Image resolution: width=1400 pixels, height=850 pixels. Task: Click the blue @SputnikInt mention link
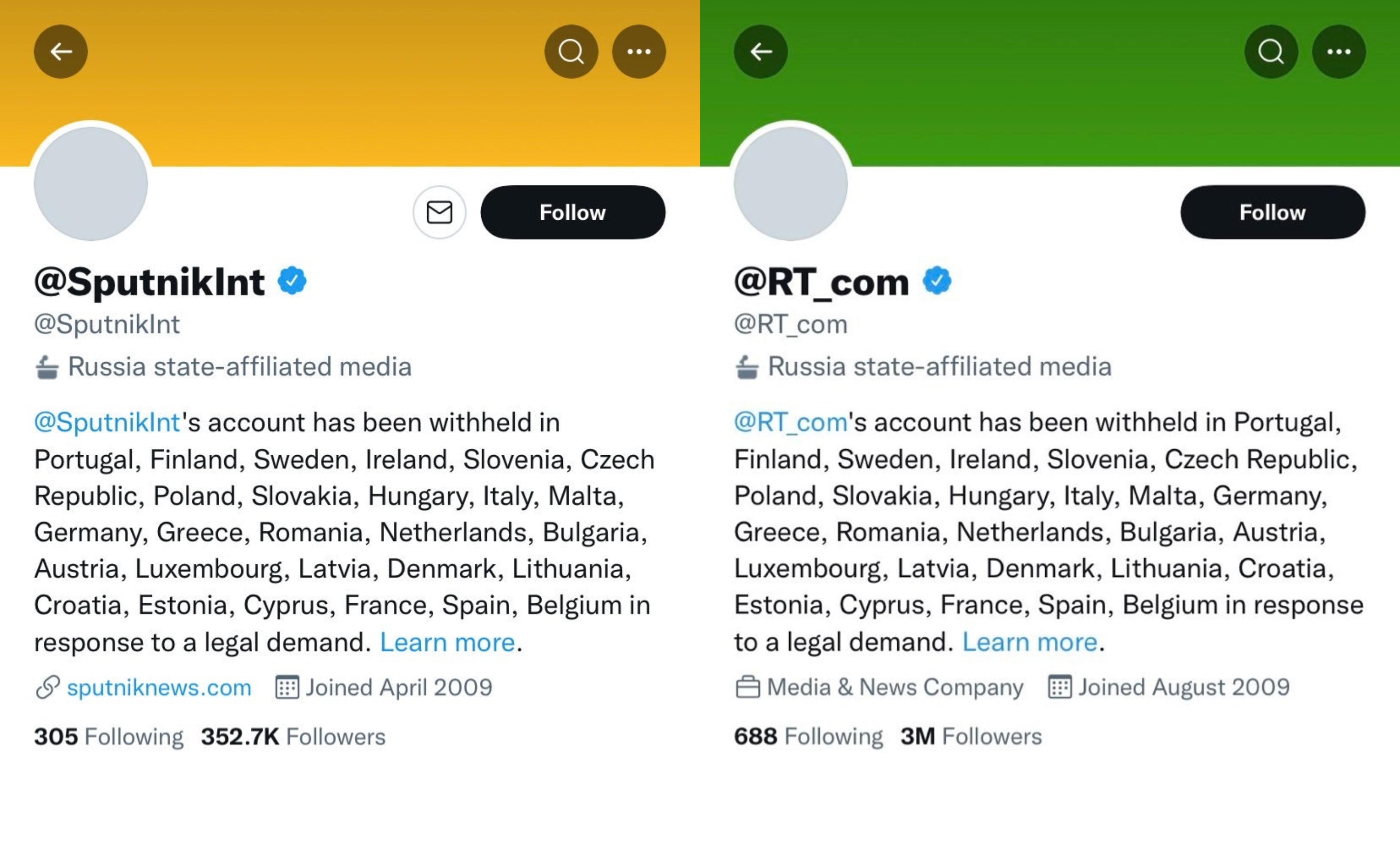(107, 423)
